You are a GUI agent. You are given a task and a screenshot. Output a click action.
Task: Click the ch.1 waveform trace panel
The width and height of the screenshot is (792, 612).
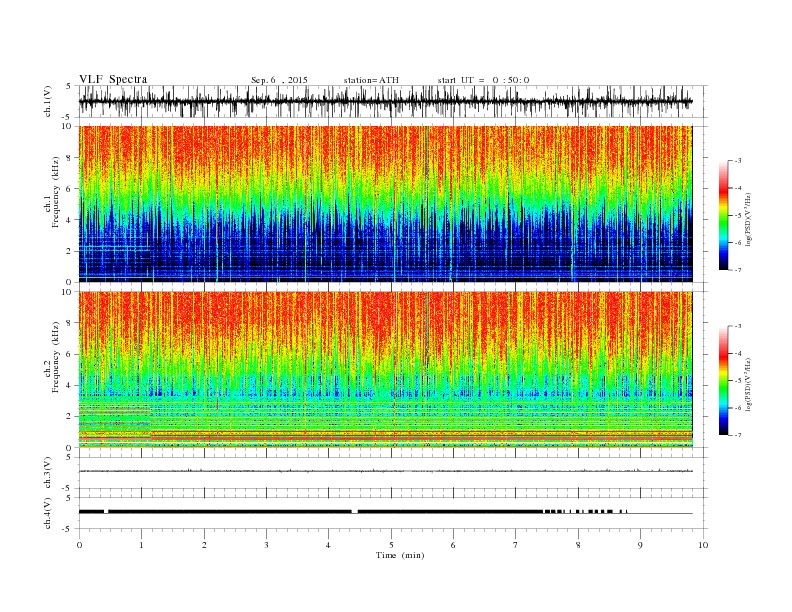click(393, 101)
